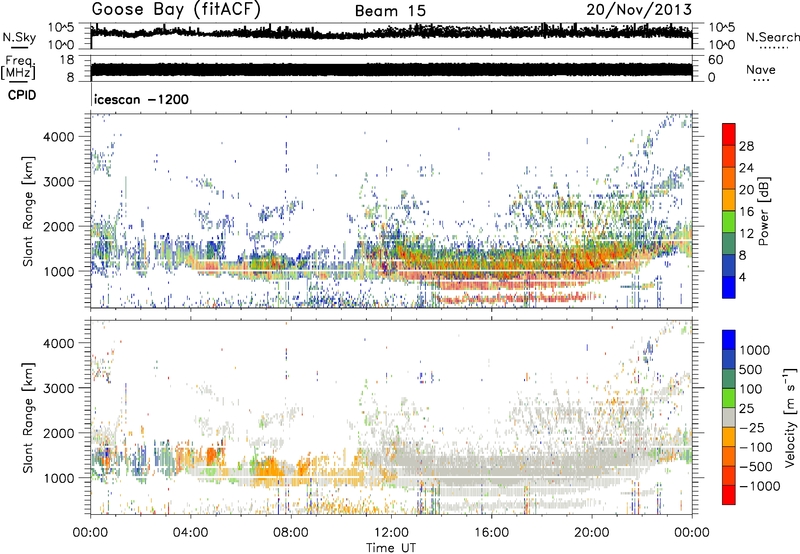Click the "icescan -1200" mode text

[x=141, y=99]
